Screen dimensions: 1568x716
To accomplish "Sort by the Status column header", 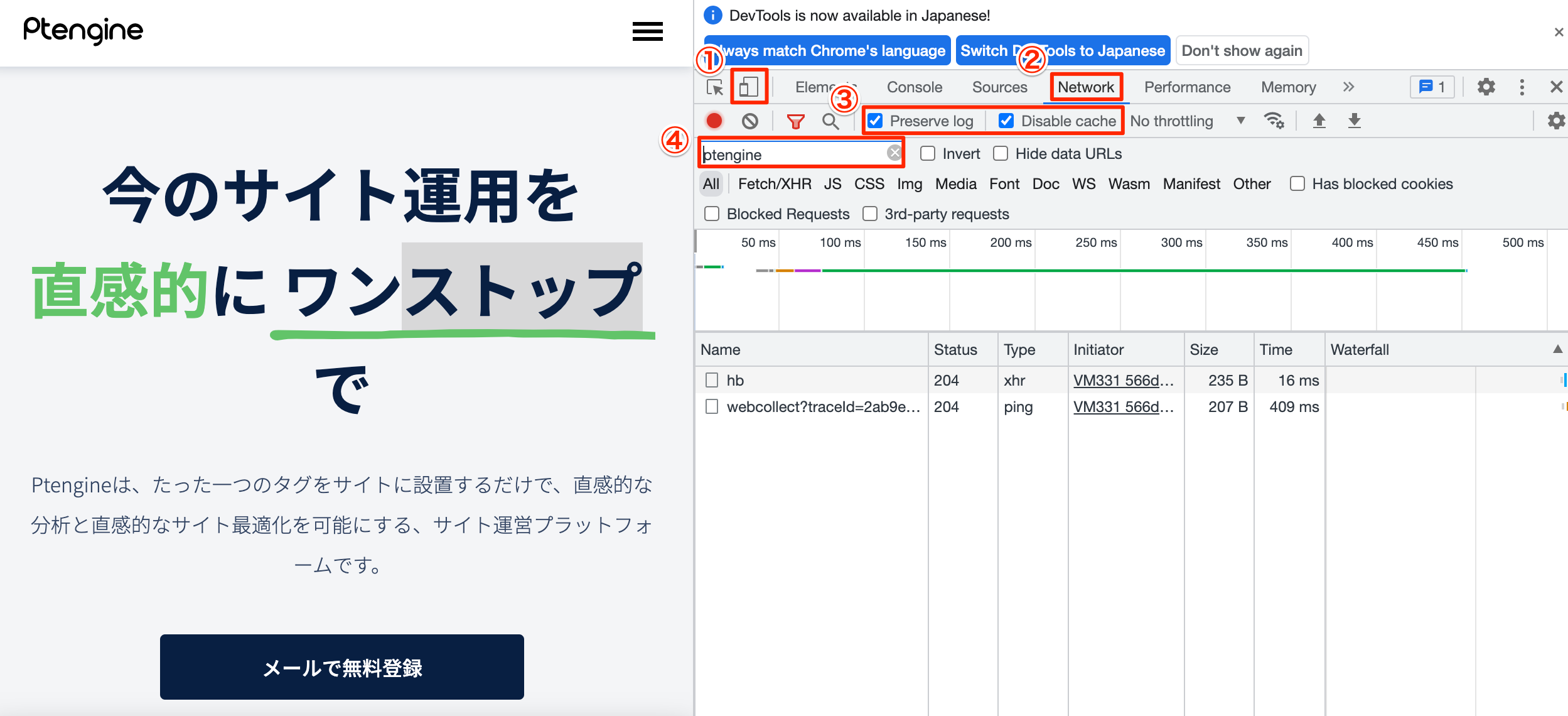I will click(x=963, y=349).
